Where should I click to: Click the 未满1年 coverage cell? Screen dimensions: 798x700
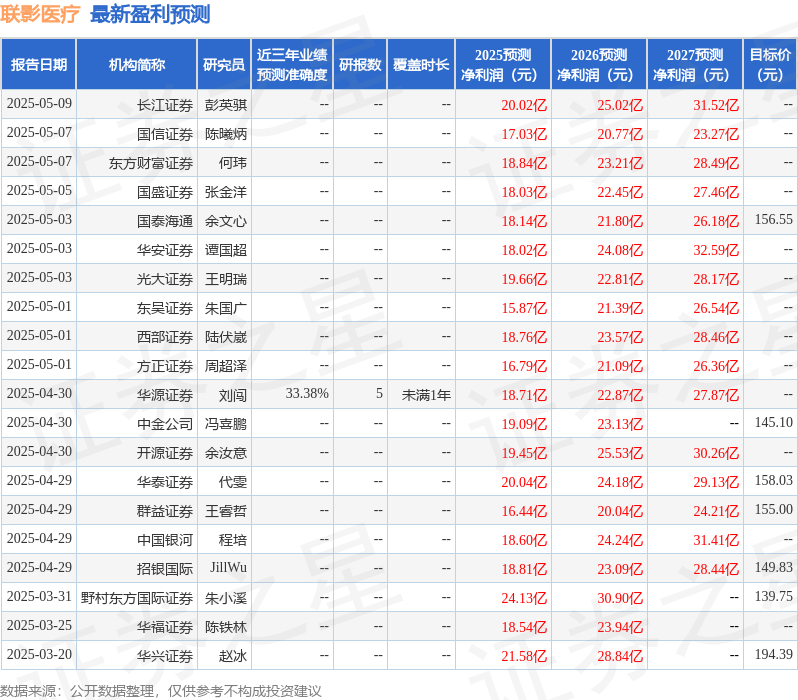(426, 395)
